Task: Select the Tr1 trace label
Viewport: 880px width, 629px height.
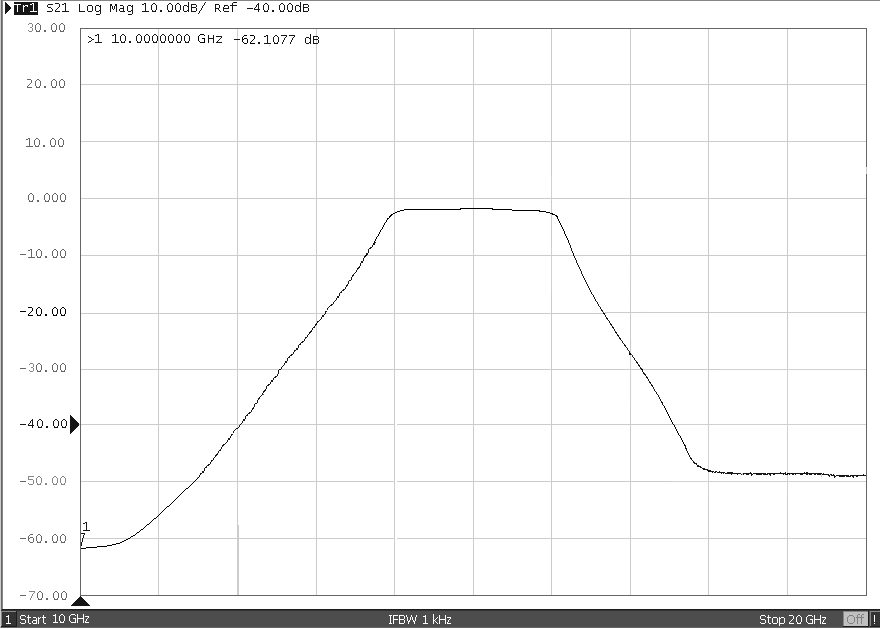Action: (25, 8)
